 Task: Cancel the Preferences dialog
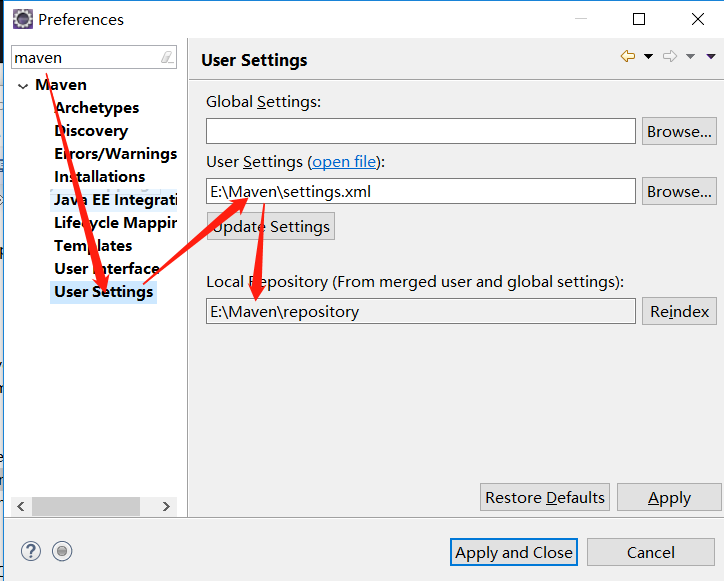651,552
